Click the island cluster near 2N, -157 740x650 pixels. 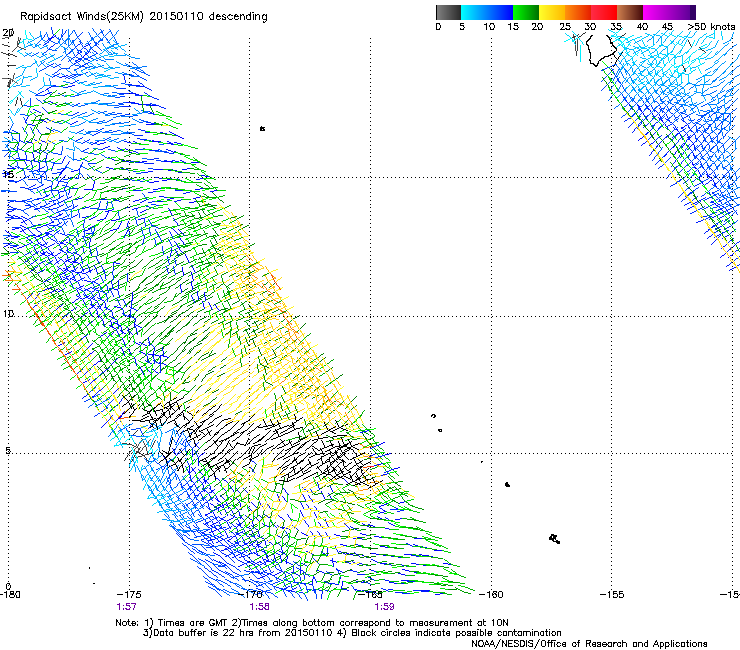point(555,539)
